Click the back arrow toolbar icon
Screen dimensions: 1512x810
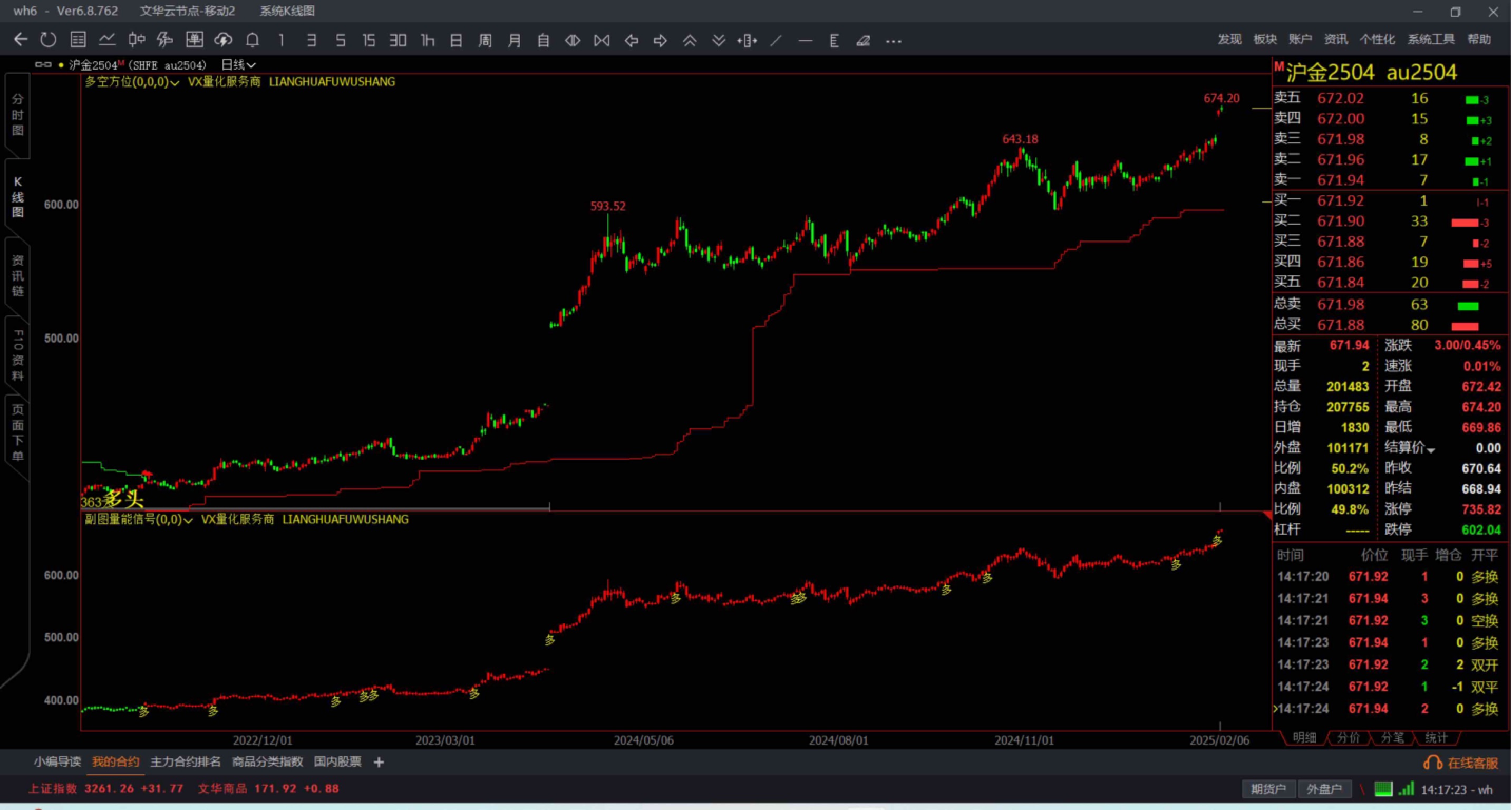coord(21,40)
